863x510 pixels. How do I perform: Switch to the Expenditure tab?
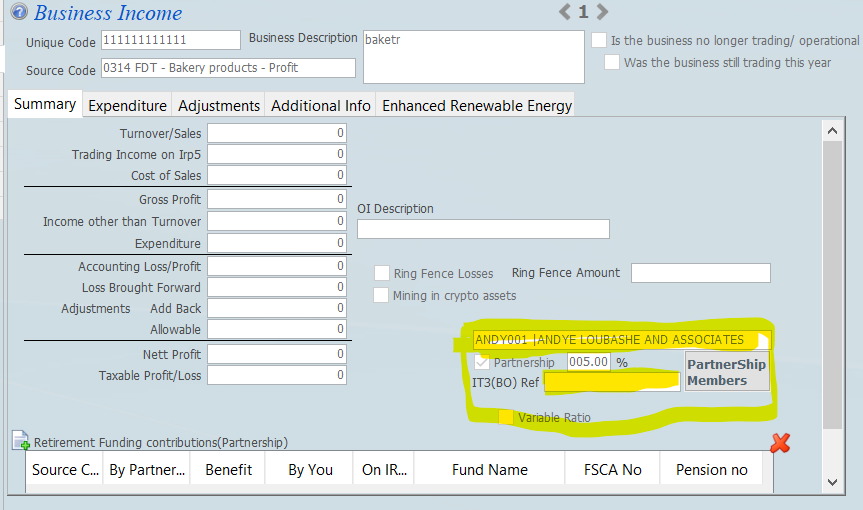[x=127, y=105]
